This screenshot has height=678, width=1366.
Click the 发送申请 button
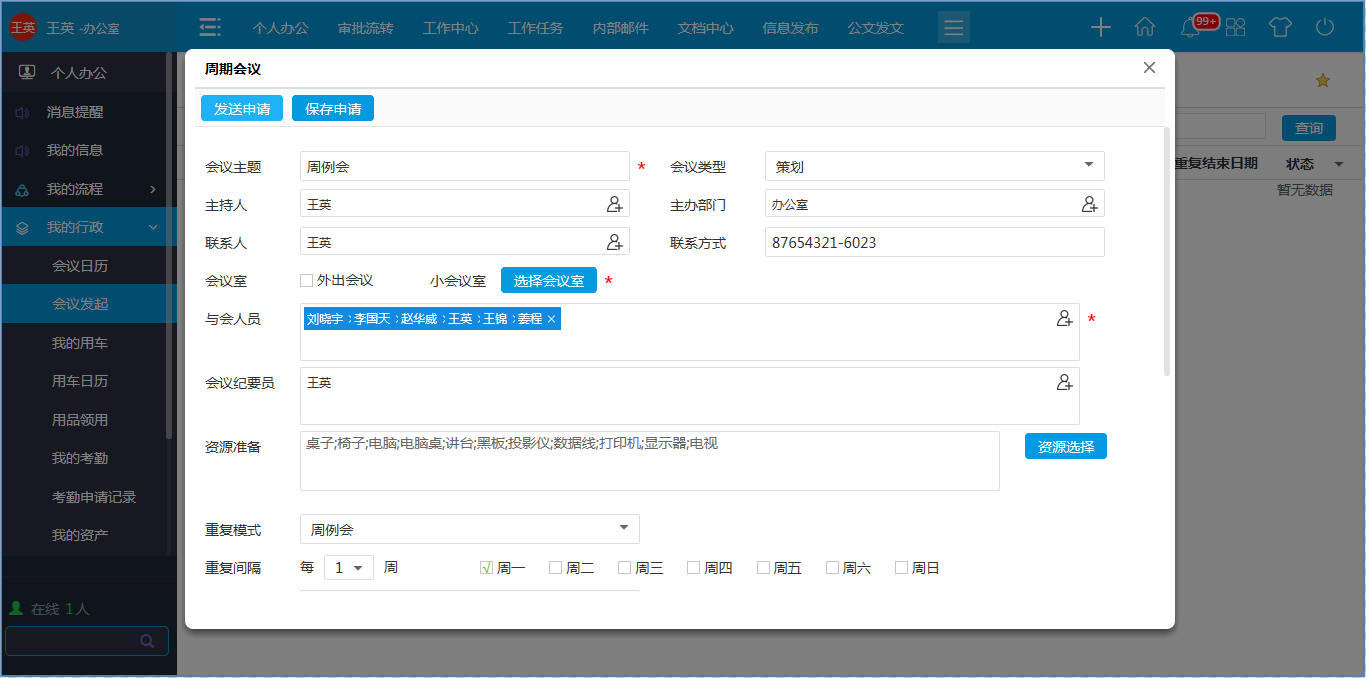[241, 107]
